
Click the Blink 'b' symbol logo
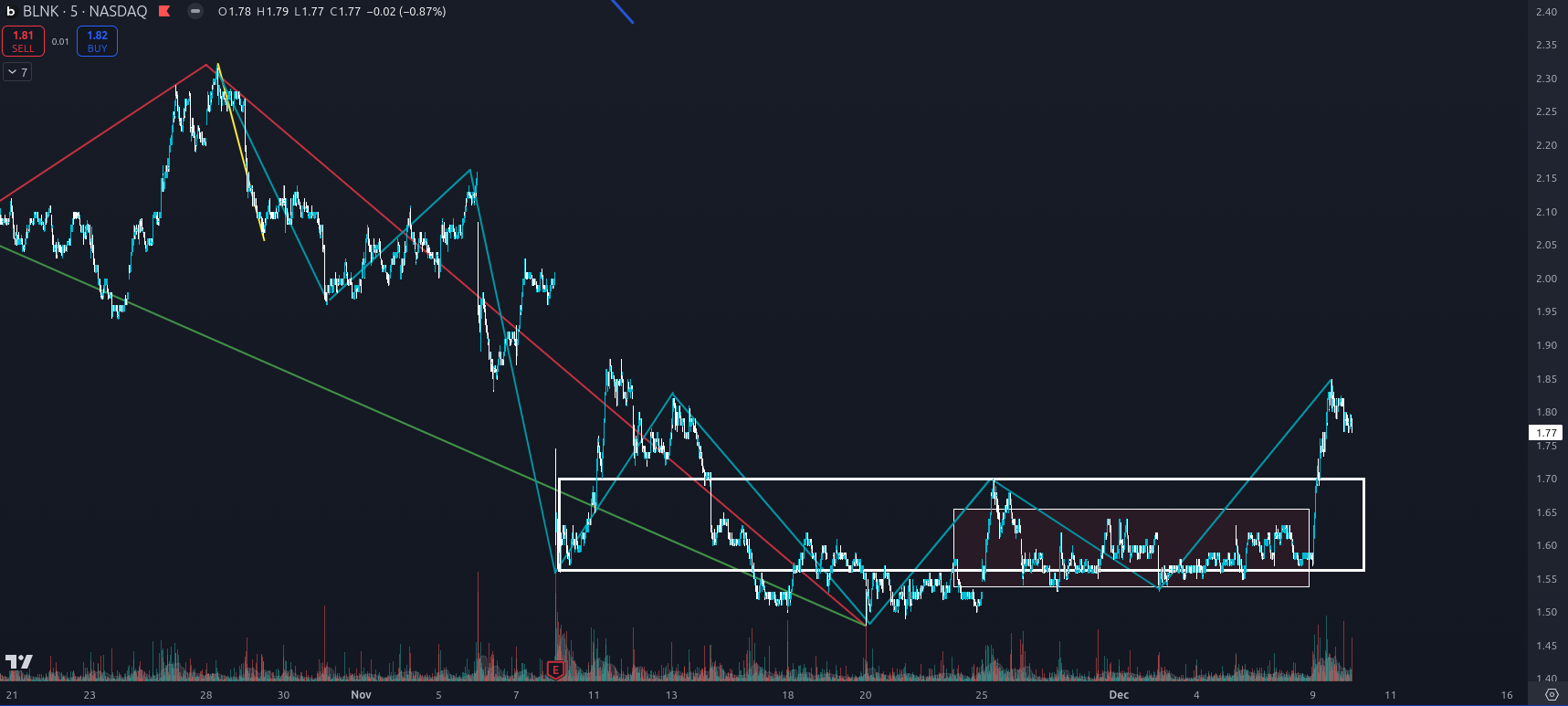point(10,12)
